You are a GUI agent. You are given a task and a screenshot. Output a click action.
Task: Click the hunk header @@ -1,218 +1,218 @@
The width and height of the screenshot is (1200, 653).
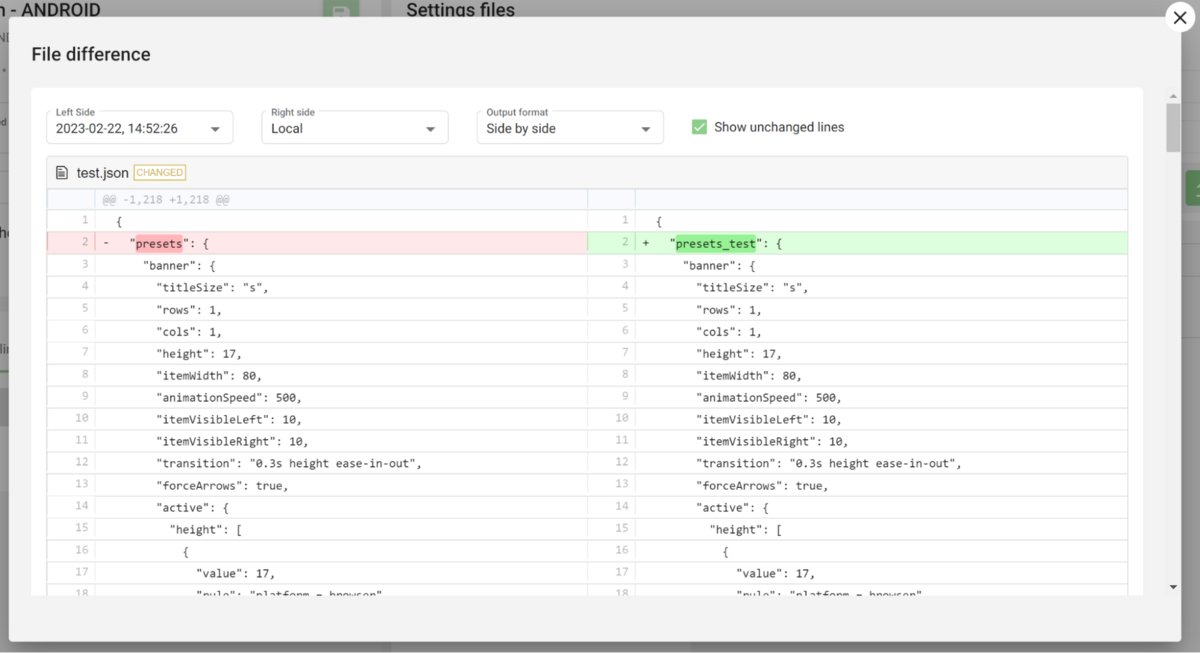(x=166, y=200)
